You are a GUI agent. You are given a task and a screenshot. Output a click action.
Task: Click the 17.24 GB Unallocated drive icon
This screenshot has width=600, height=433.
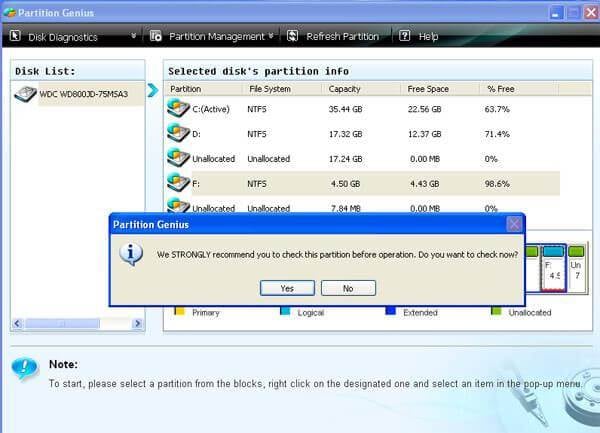(x=178, y=158)
